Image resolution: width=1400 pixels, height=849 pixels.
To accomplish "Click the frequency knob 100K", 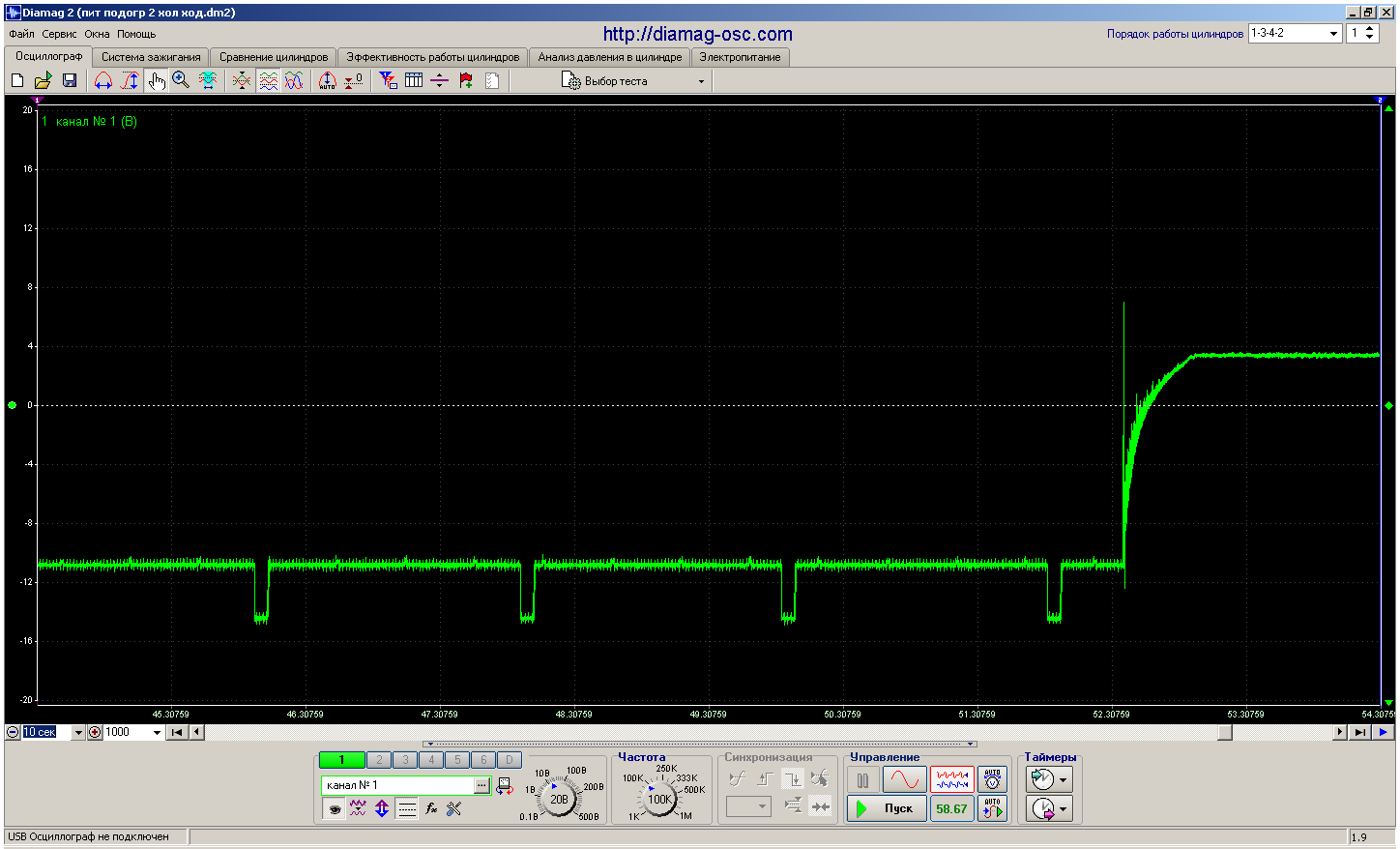I will [x=659, y=799].
